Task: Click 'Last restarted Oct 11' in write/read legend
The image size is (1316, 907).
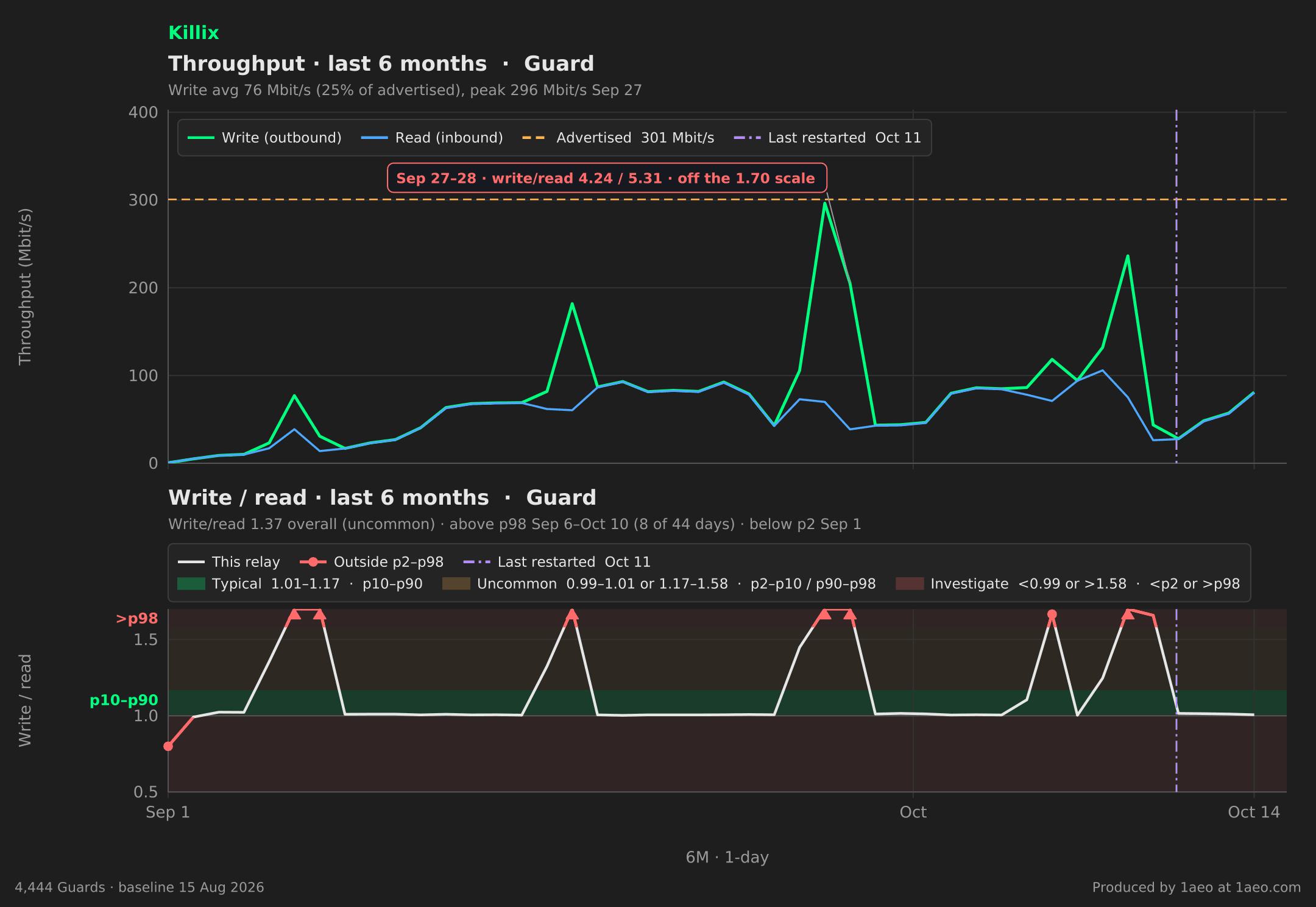Action: click(x=557, y=562)
